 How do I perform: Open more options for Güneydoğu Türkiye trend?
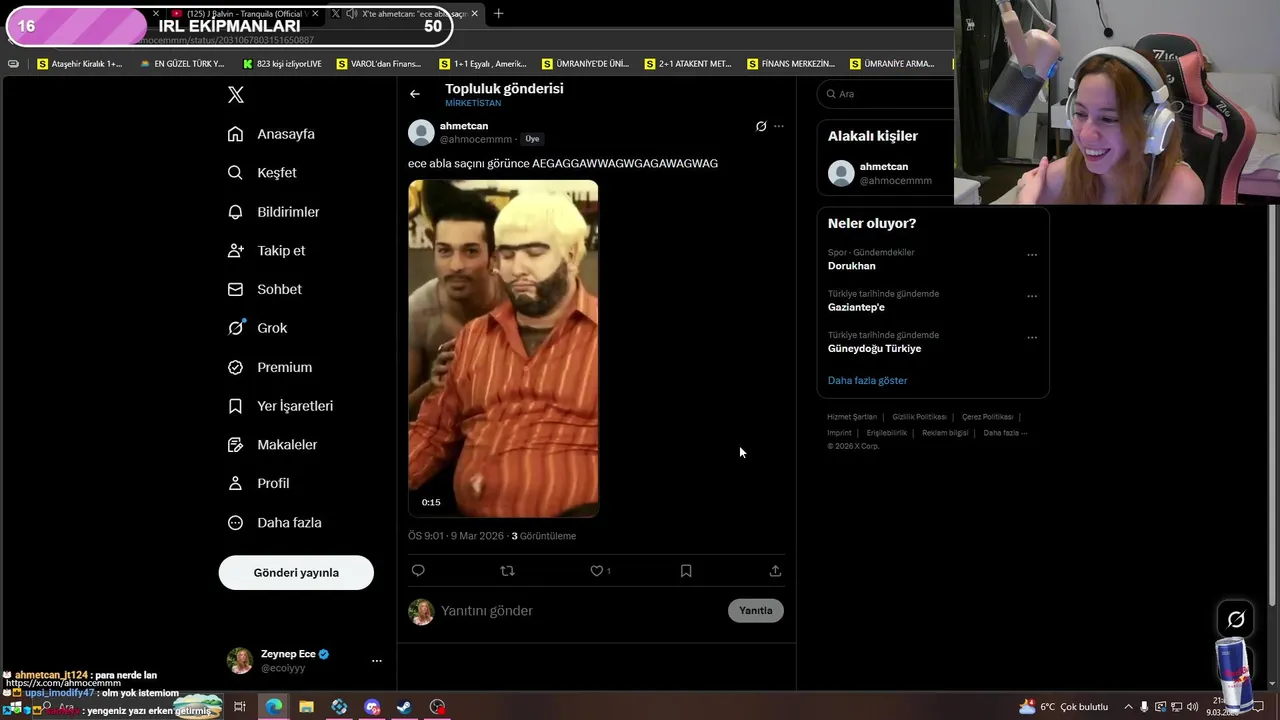1032,338
